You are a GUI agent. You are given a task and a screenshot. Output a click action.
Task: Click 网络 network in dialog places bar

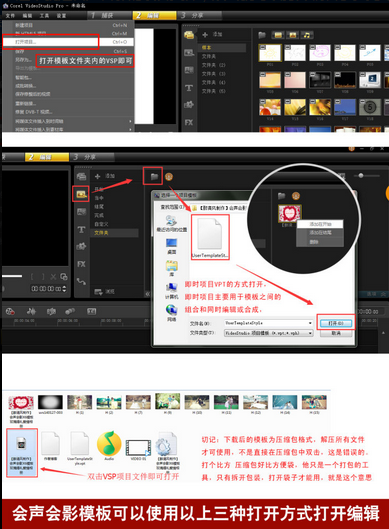(x=171, y=313)
